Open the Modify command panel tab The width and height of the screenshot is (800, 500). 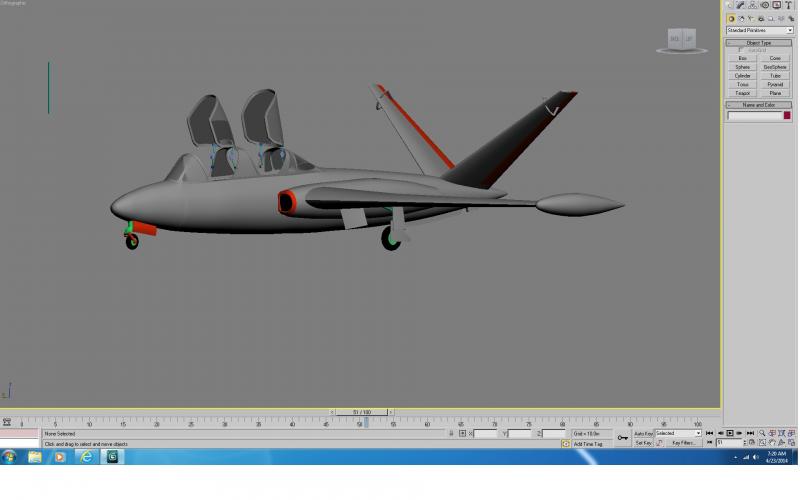click(740, 5)
